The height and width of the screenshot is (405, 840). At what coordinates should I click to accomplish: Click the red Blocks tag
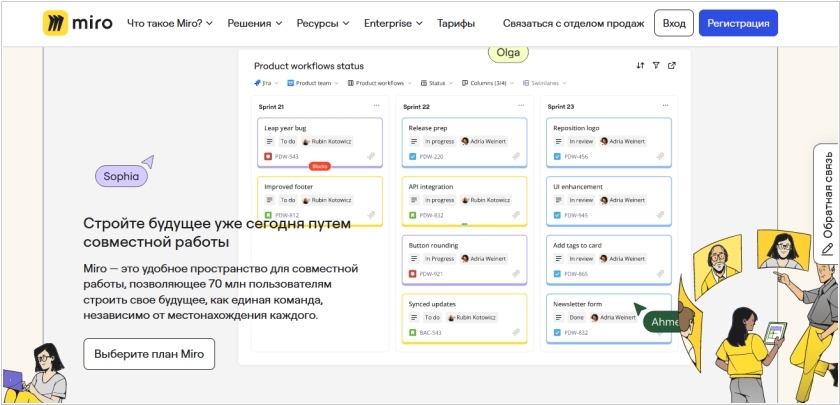[x=320, y=166]
